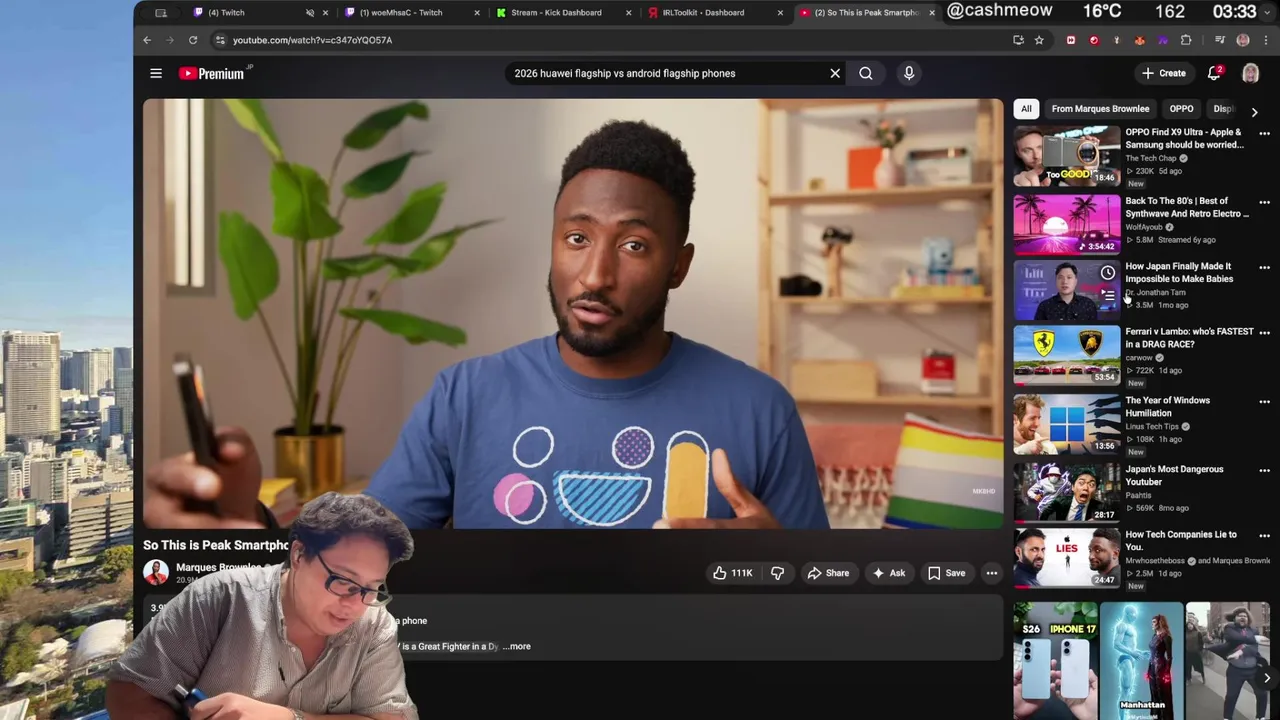Click 'How Japan Finally Made It Impossible' title
Image resolution: width=1280 pixels, height=720 pixels.
(1179, 272)
